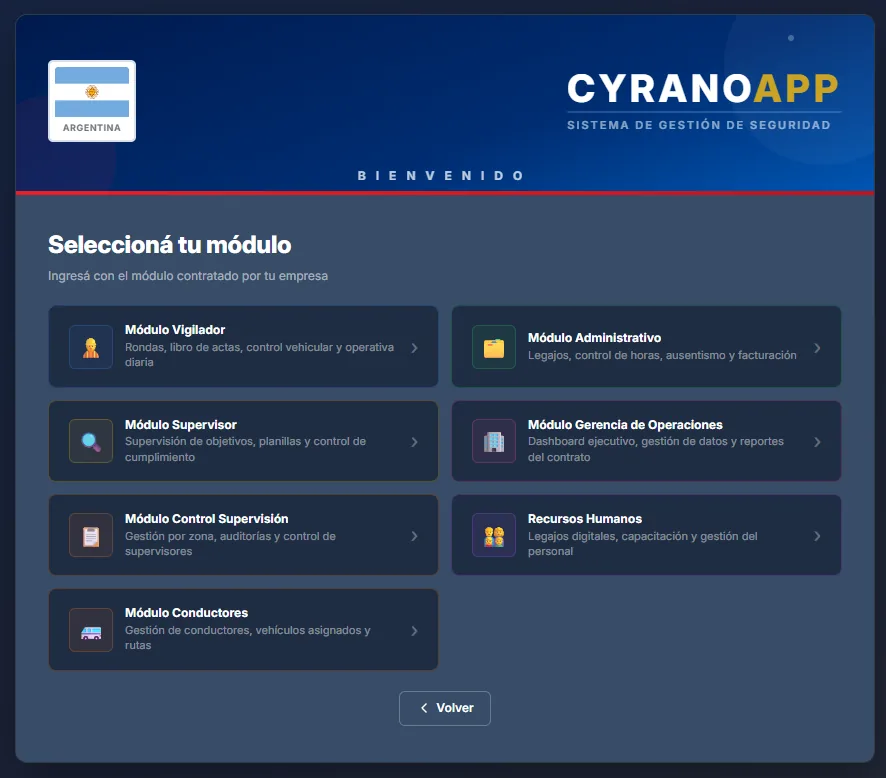Click the 'Dashboard ejecutivo' description text
Screen dimensions: 886x778
coord(655,449)
